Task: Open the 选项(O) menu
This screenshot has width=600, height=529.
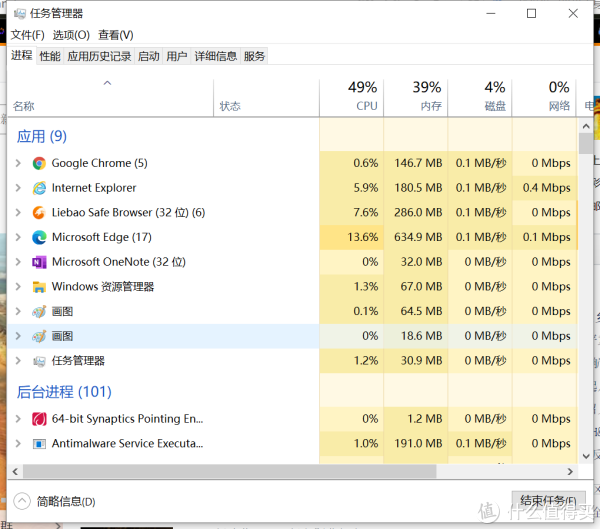Action: (x=71, y=35)
